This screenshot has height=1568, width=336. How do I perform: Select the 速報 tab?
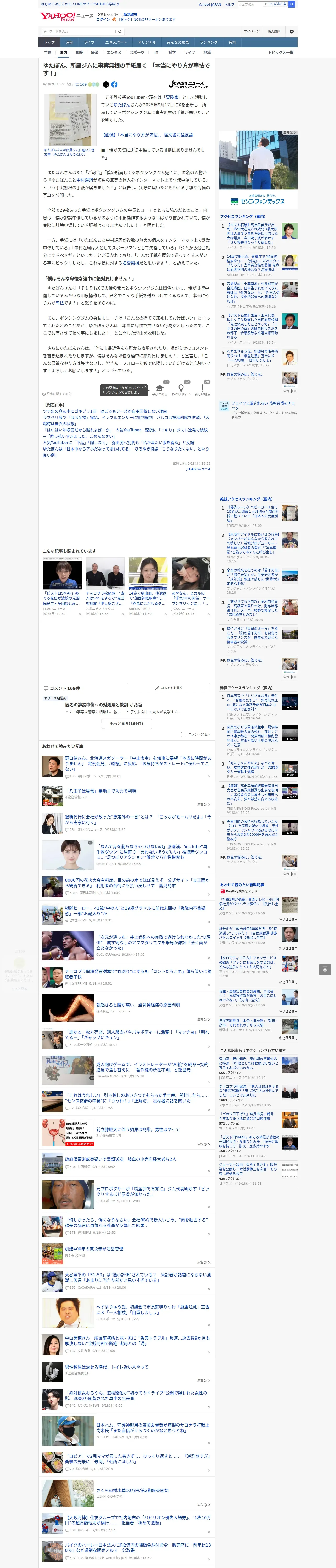click(69, 43)
